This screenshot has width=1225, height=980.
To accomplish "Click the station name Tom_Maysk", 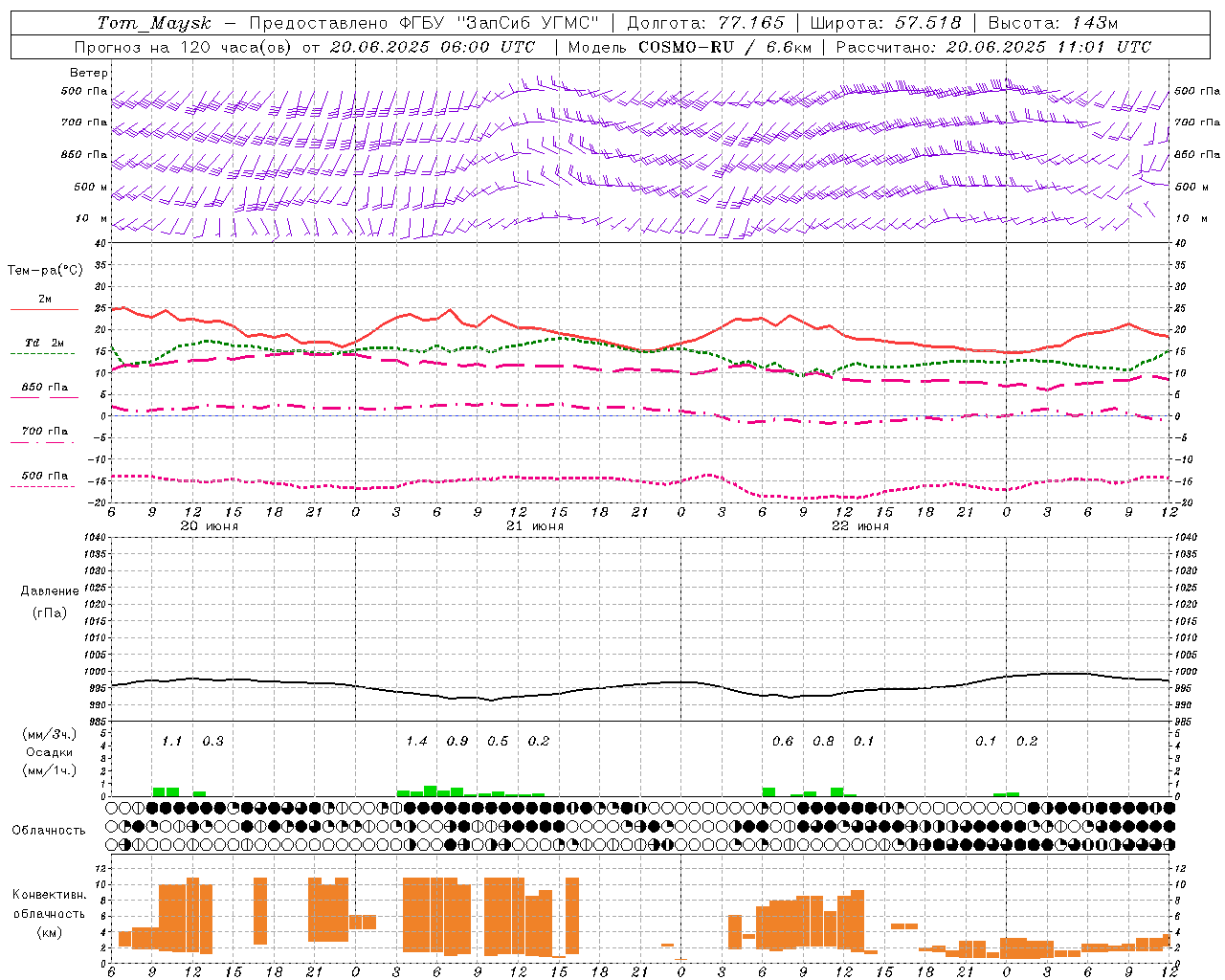I will [154, 23].
